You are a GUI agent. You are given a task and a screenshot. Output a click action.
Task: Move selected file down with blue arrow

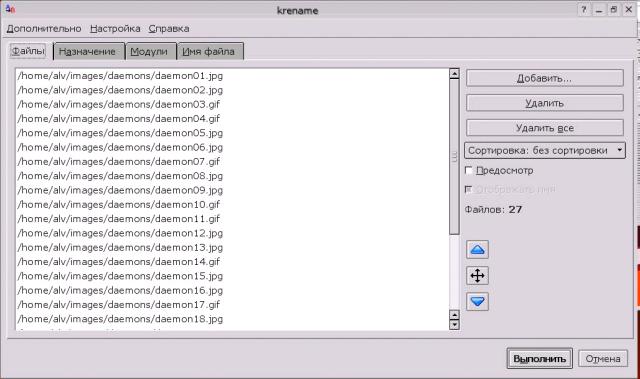477,302
